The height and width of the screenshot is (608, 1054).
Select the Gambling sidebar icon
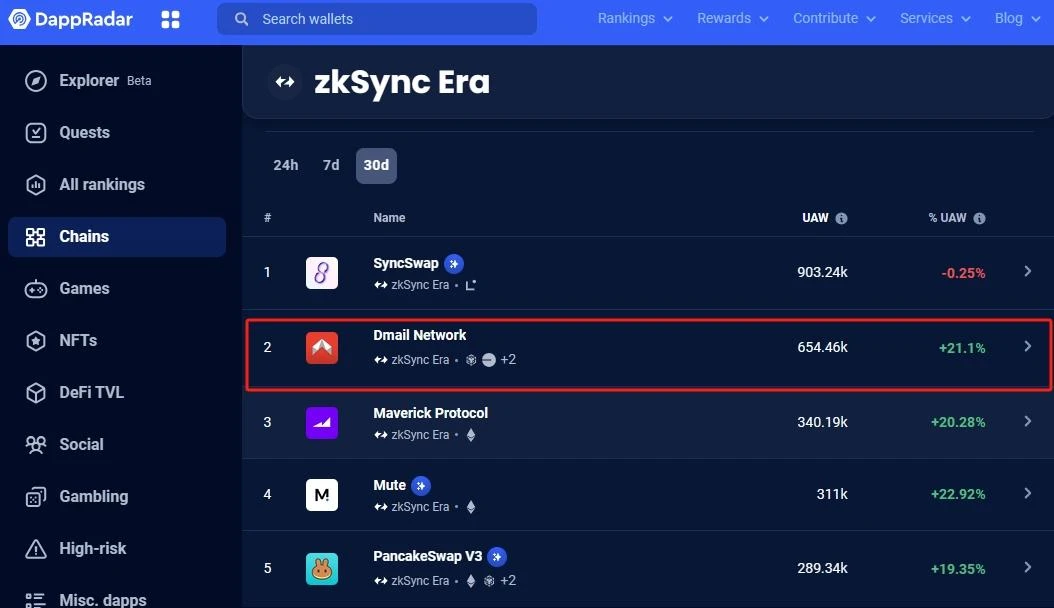[36, 496]
